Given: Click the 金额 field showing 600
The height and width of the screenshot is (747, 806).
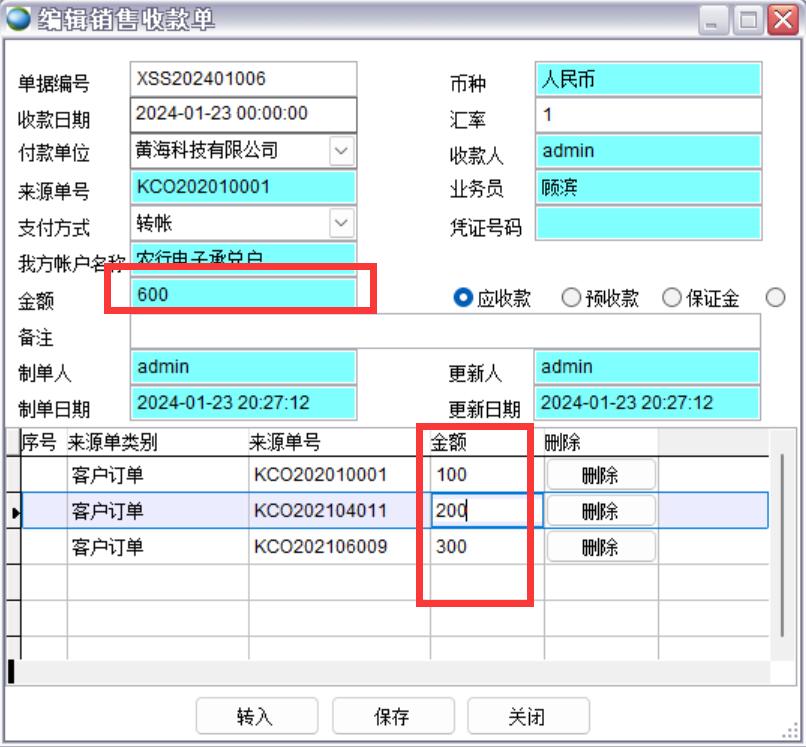Looking at the screenshot, I should tap(243, 295).
